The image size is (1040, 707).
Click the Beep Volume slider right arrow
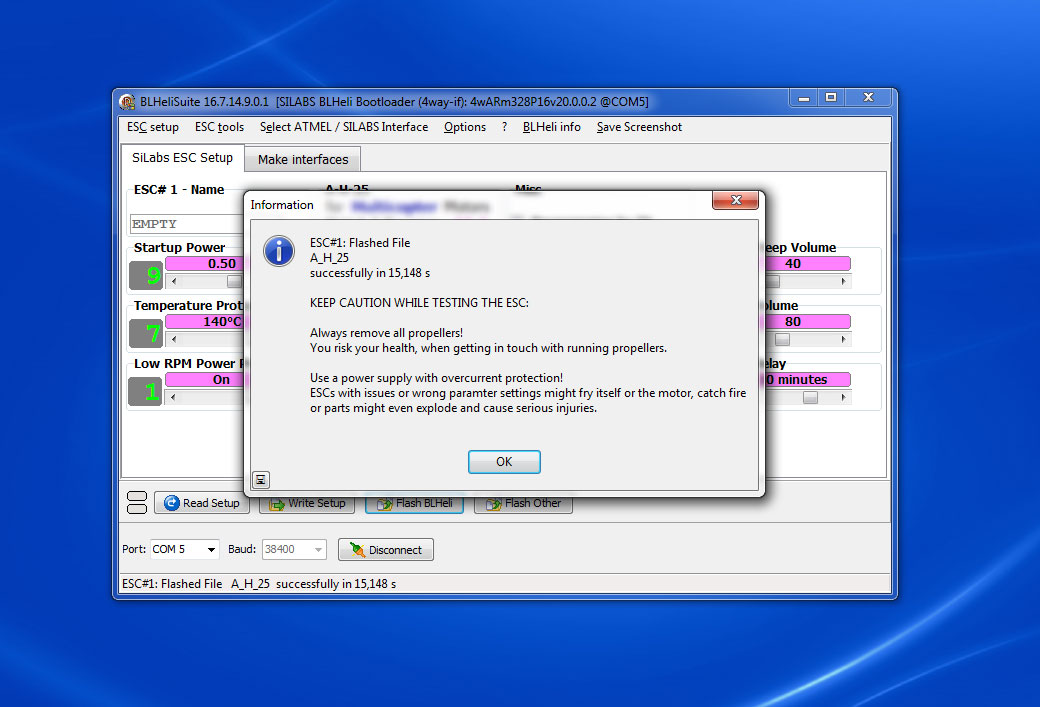(x=843, y=281)
